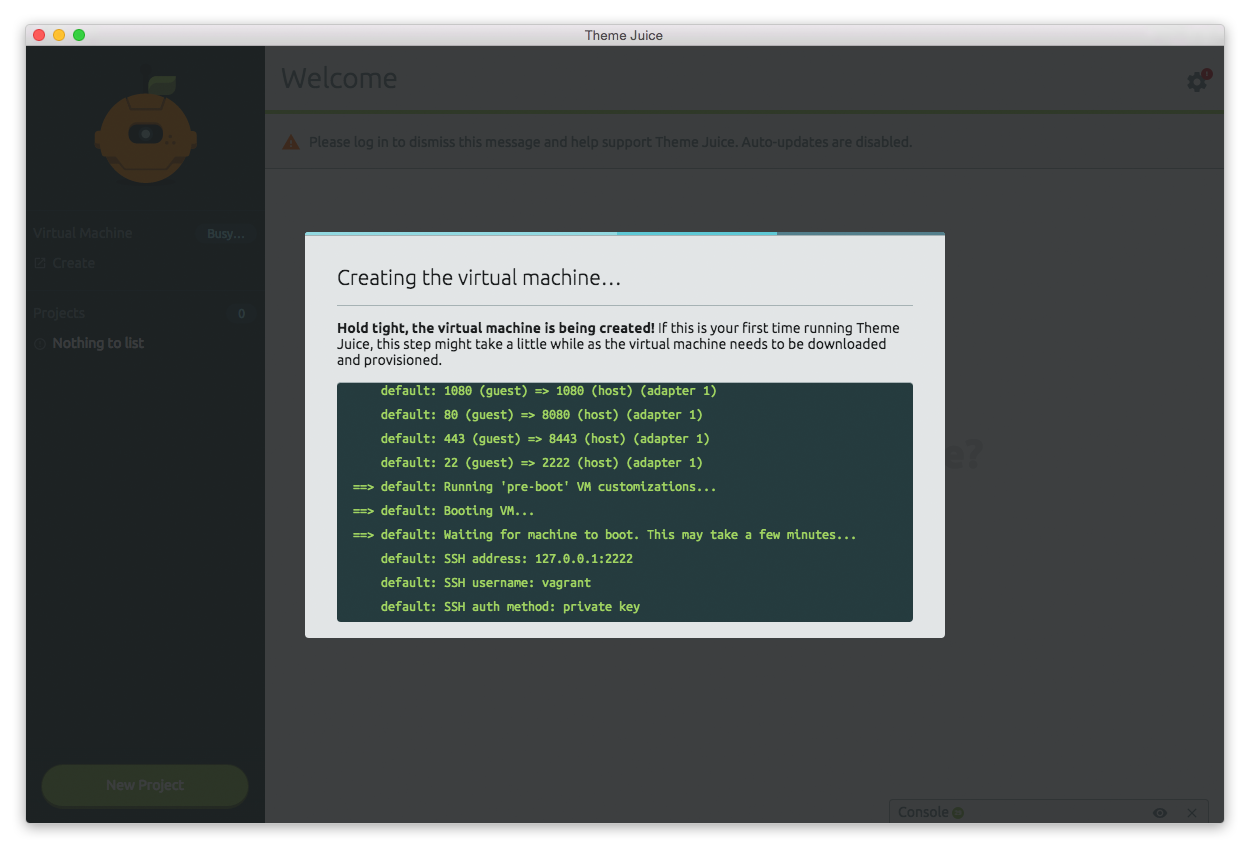This screenshot has width=1250, height=850.
Task: Click the 'Waiting for machine to boot' log line
Action: pyautogui.click(x=605, y=535)
